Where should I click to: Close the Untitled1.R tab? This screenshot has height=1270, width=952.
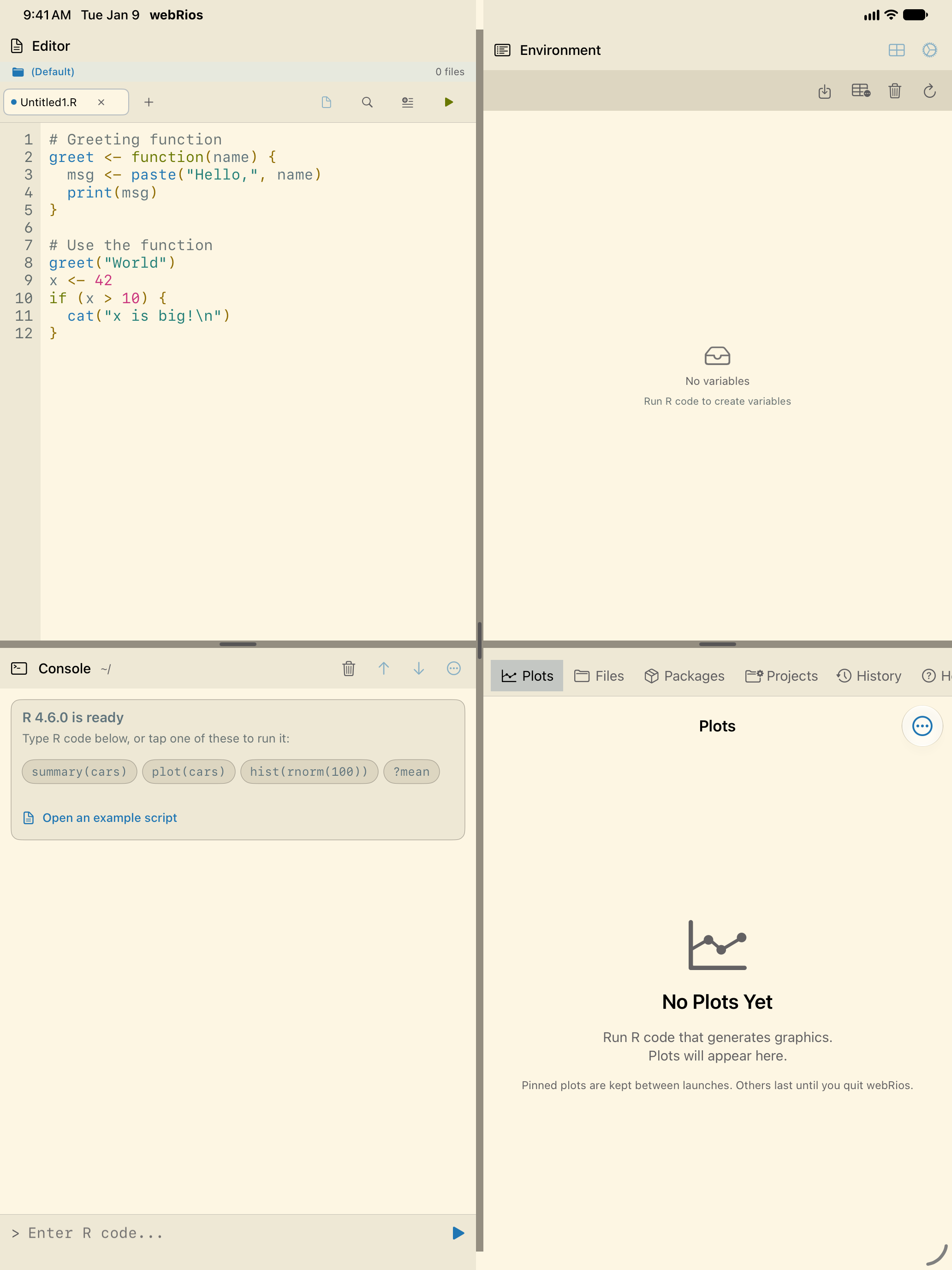(x=101, y=102)
